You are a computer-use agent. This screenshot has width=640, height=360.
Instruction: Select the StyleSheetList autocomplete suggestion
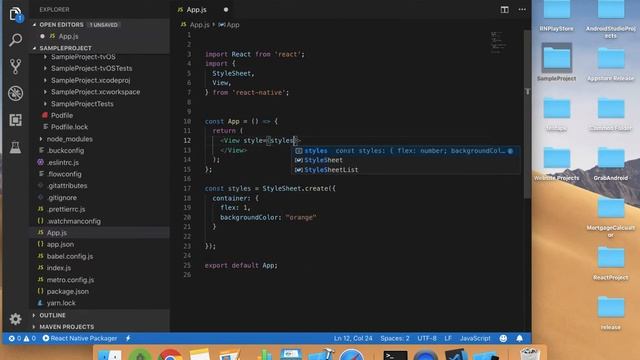click(406, 170)
